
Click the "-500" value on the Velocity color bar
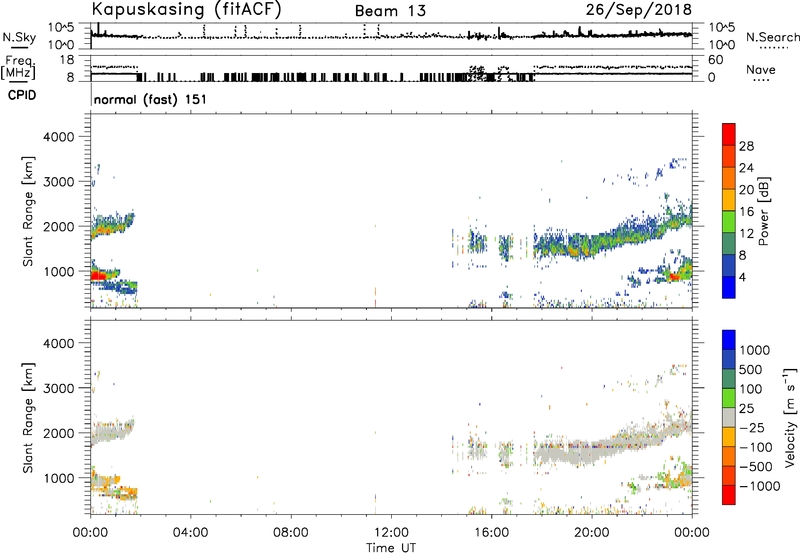(756, 466)
